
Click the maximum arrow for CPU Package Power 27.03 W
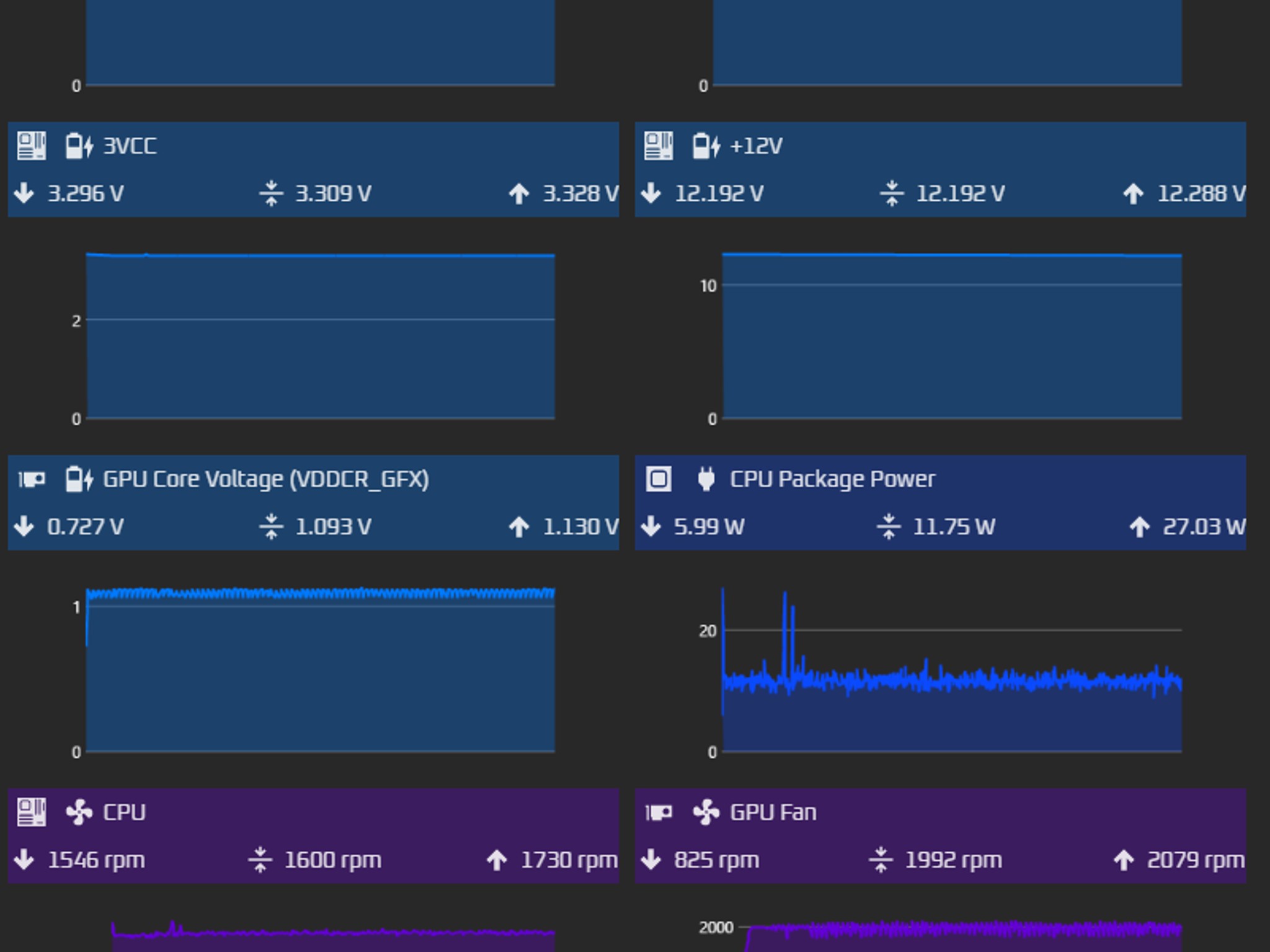[1139, 527]
